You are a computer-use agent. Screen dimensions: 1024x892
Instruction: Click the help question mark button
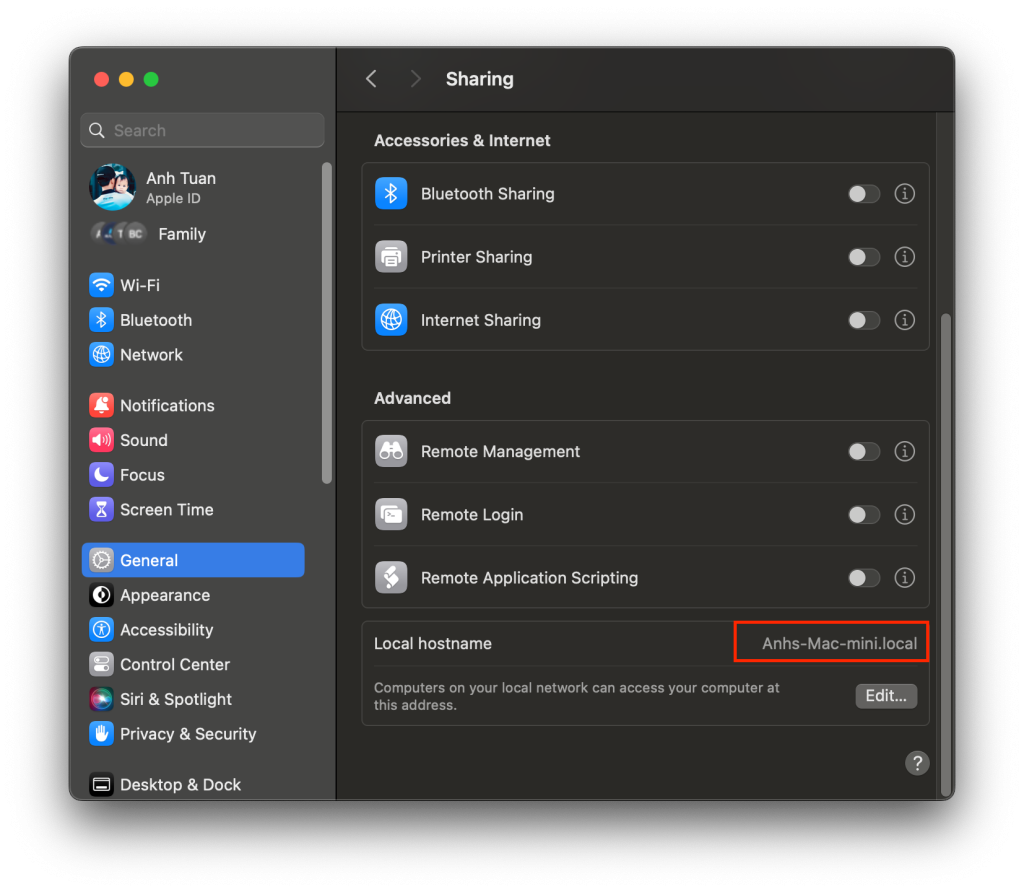click(x=917, y=763)
